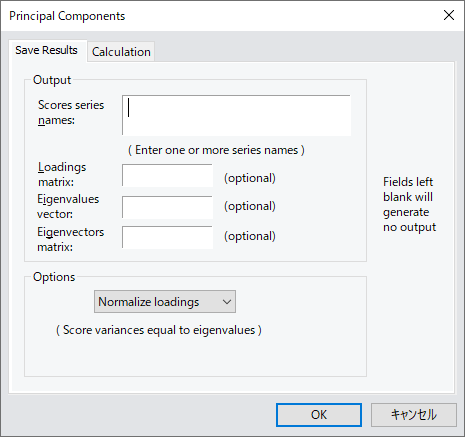Viewport: 465px width, 437px height.
Task: Switch to the Calculation tab
Action: tap(121, 52)
